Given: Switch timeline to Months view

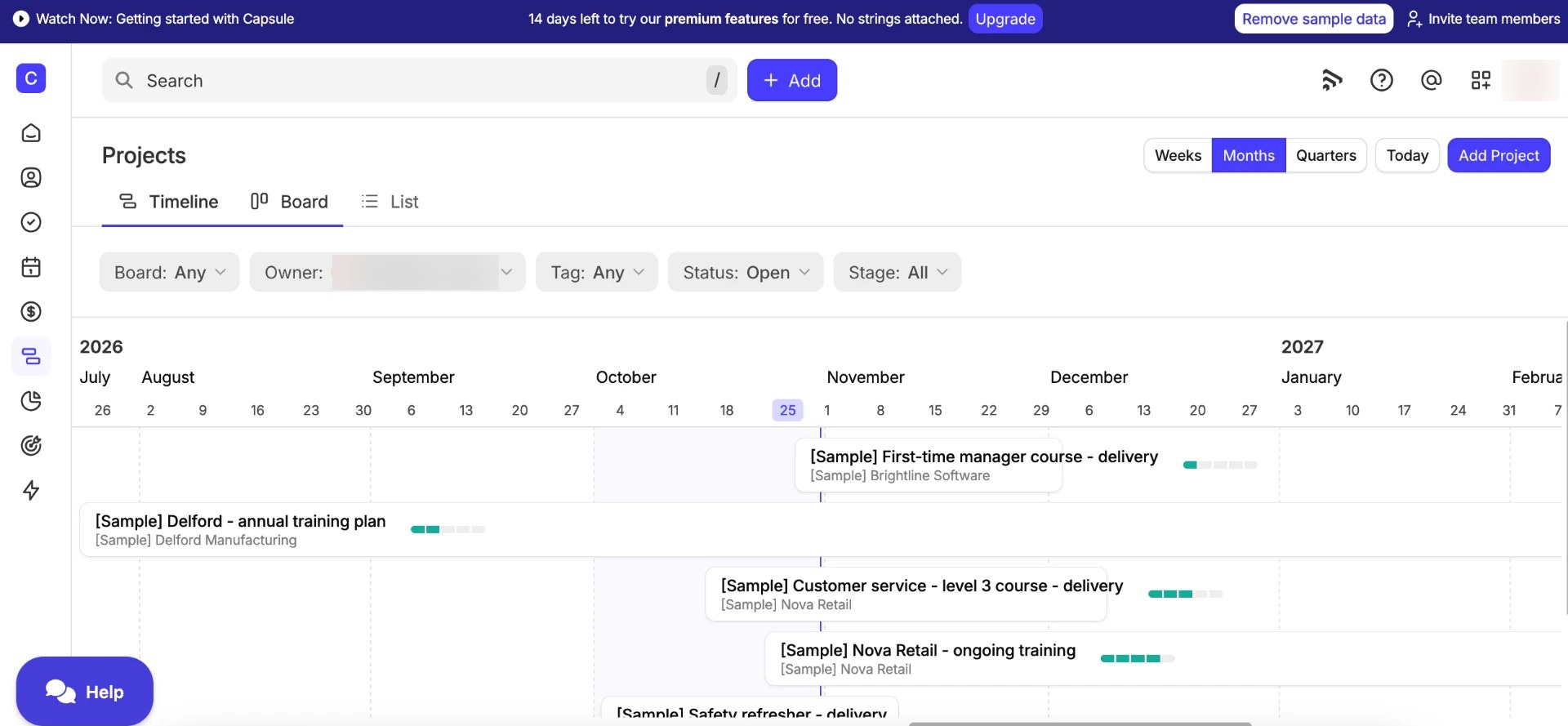Looking at the screenshot, I should [x=1249, y=155].
